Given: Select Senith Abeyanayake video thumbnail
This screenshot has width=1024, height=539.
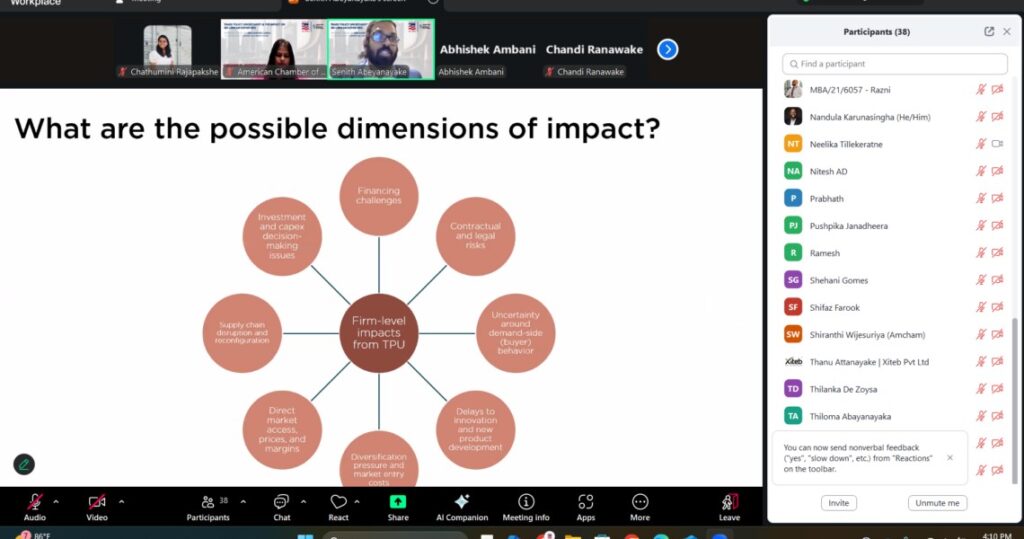Looking at the screenshot, I should click(381, 50).
